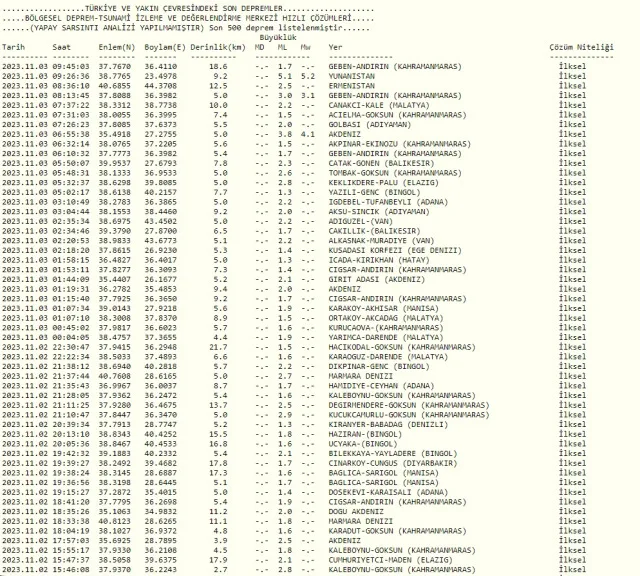The width and height of the screenshot is (640, 576).
Task: Click the line BÖLGESEL DEPREM-TSUNAMİ İZLEME VE DEĞERLENDİRME MERKEZİ
Action: coord(151,18)
